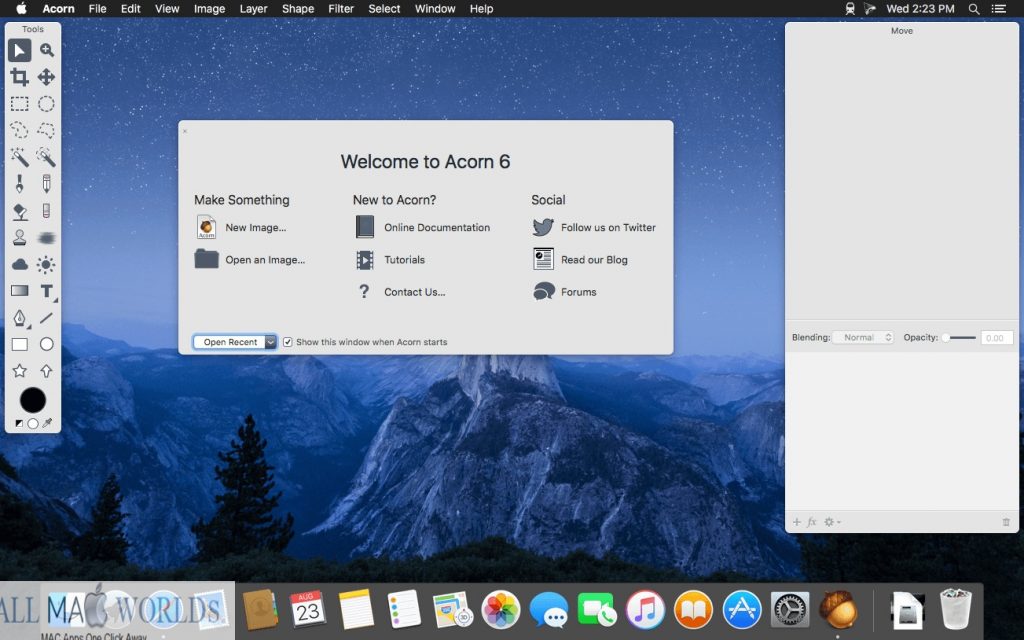Image resolution: width=1024 pixels, height=640 pixels.
Task: Select the Pencil tool
Action: point(46,184)
